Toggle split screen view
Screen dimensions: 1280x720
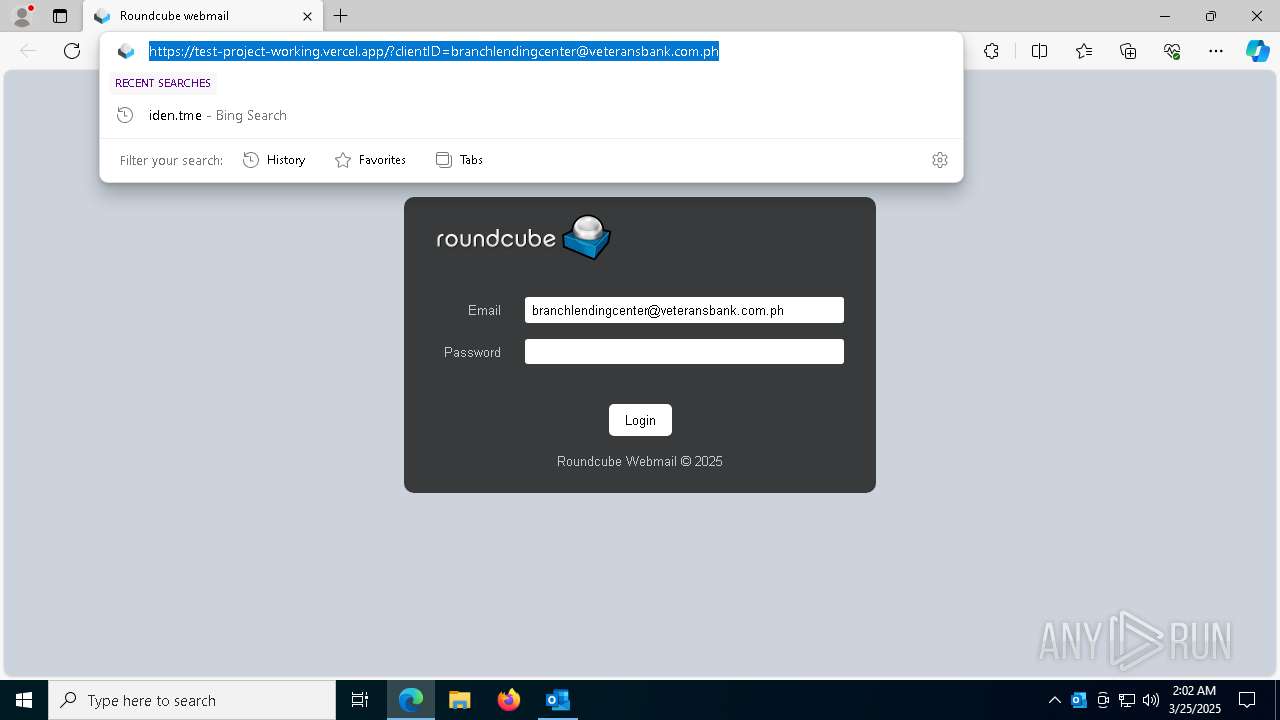(1039, 51)
